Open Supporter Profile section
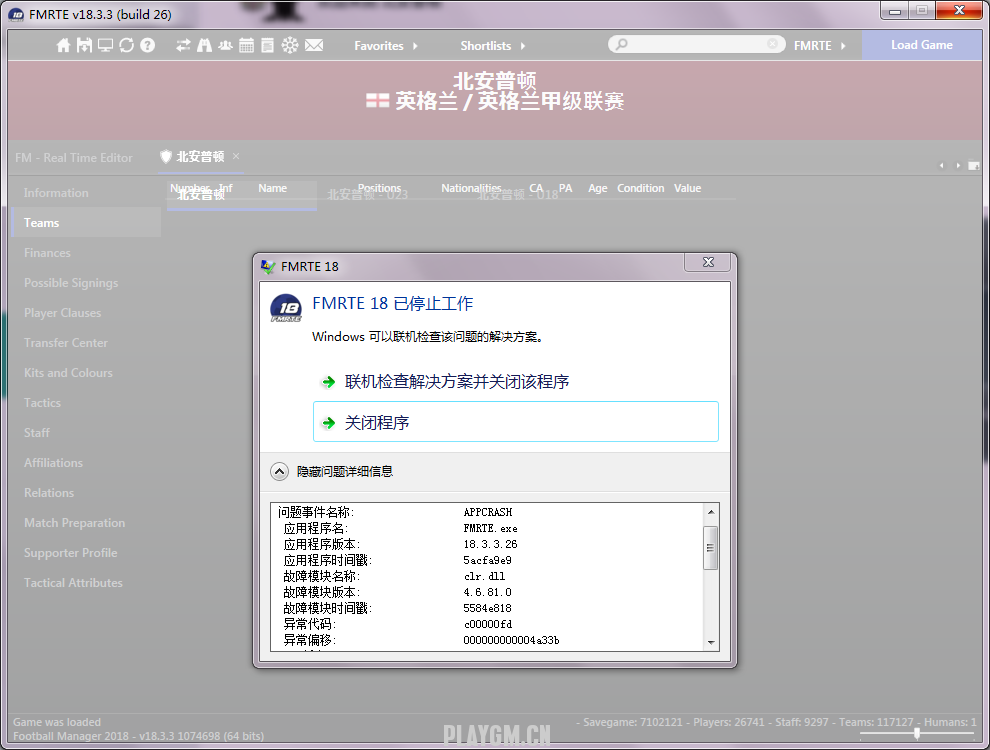Viewport: 990px width, 750px height. click(x=86, y=552)
